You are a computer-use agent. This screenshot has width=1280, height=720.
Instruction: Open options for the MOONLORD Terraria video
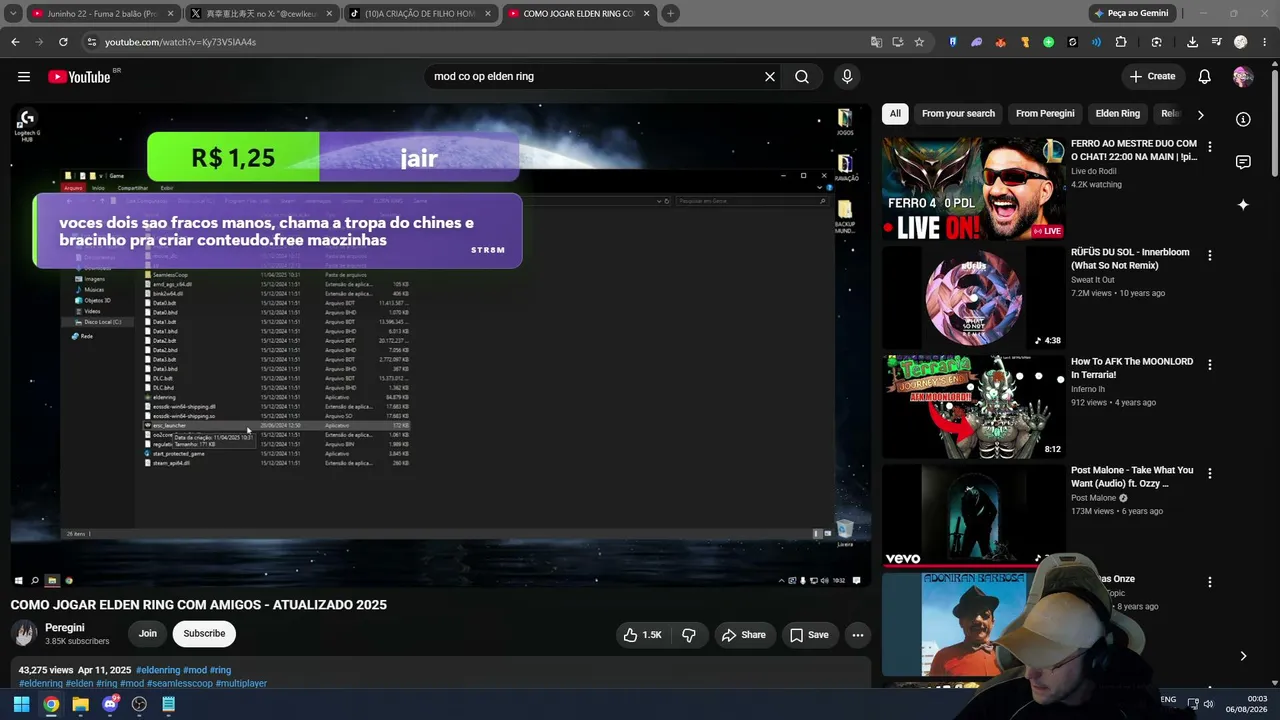pyautogui.click(x=1209, y=365)
